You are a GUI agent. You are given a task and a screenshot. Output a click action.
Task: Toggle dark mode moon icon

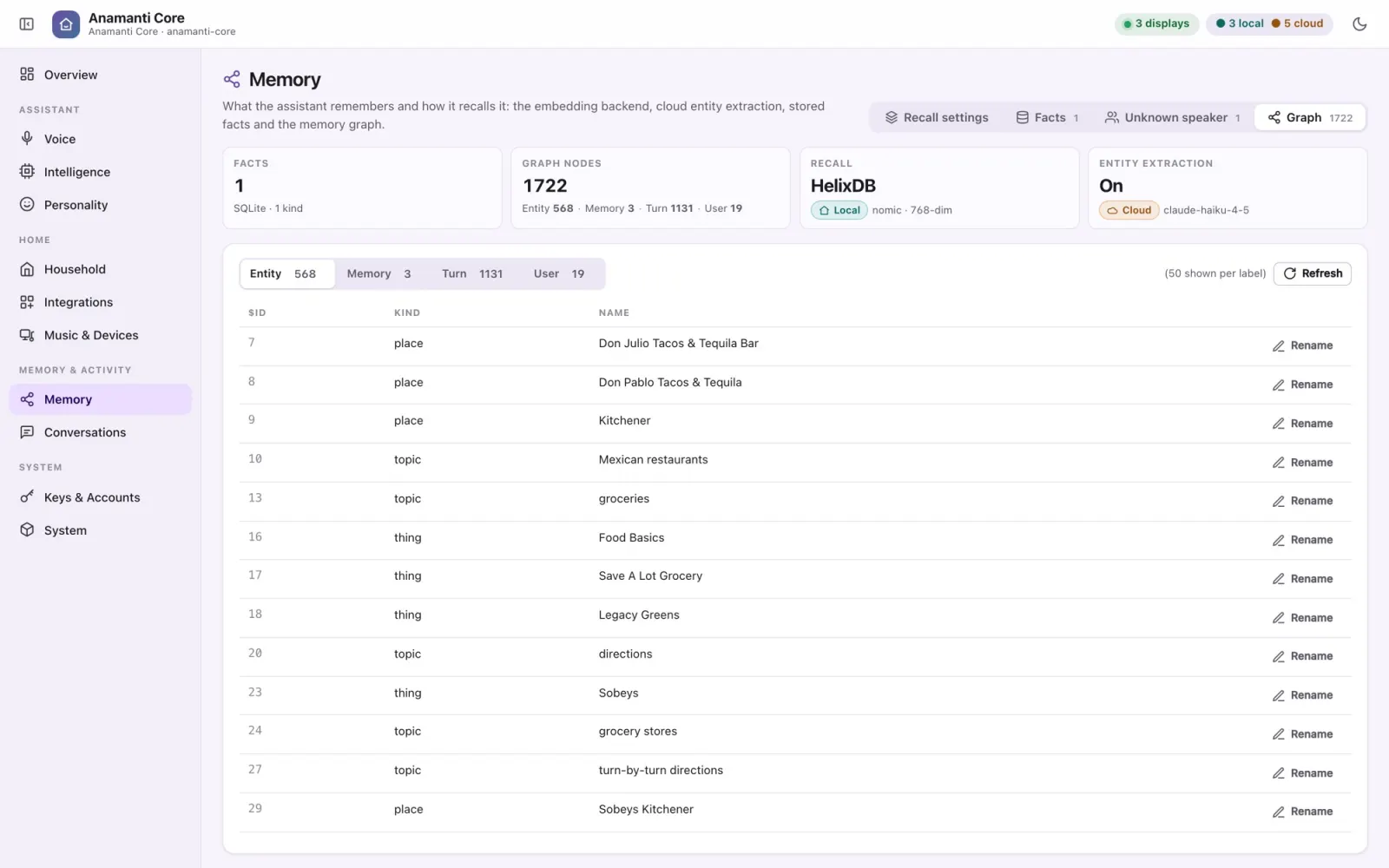[x=1359, y=24]
